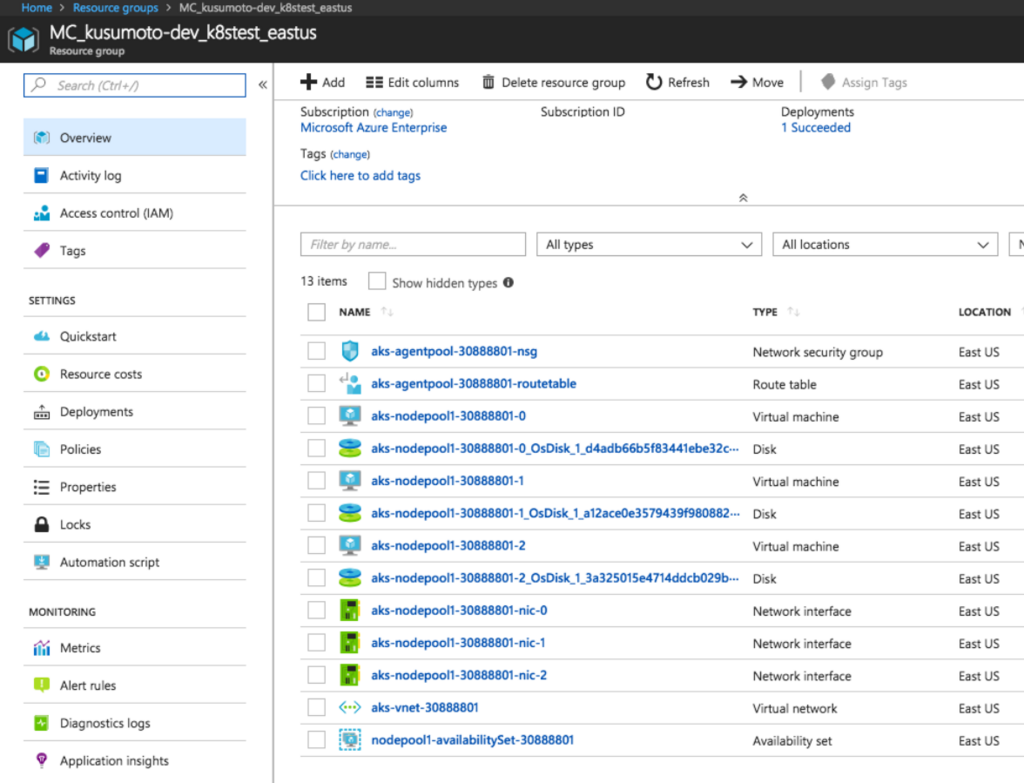The image size is (1024, 783).
Task: Click the virtual network icon for aks-vnet-30888801
Action: click(350, 707)
